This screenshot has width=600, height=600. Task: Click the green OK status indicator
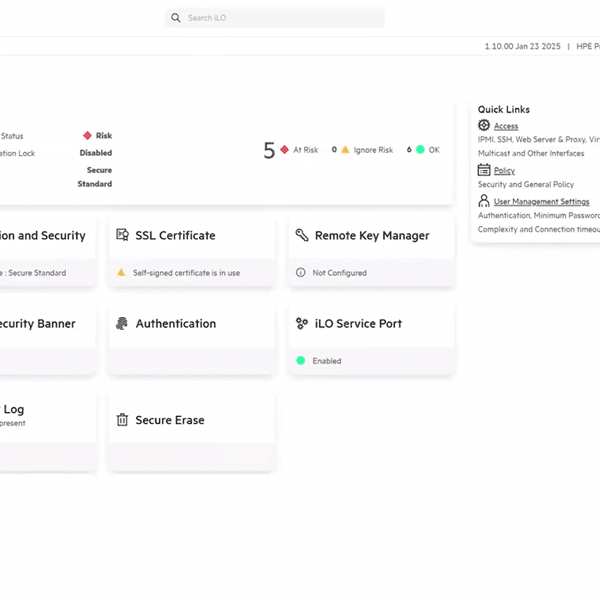[420, 149]
